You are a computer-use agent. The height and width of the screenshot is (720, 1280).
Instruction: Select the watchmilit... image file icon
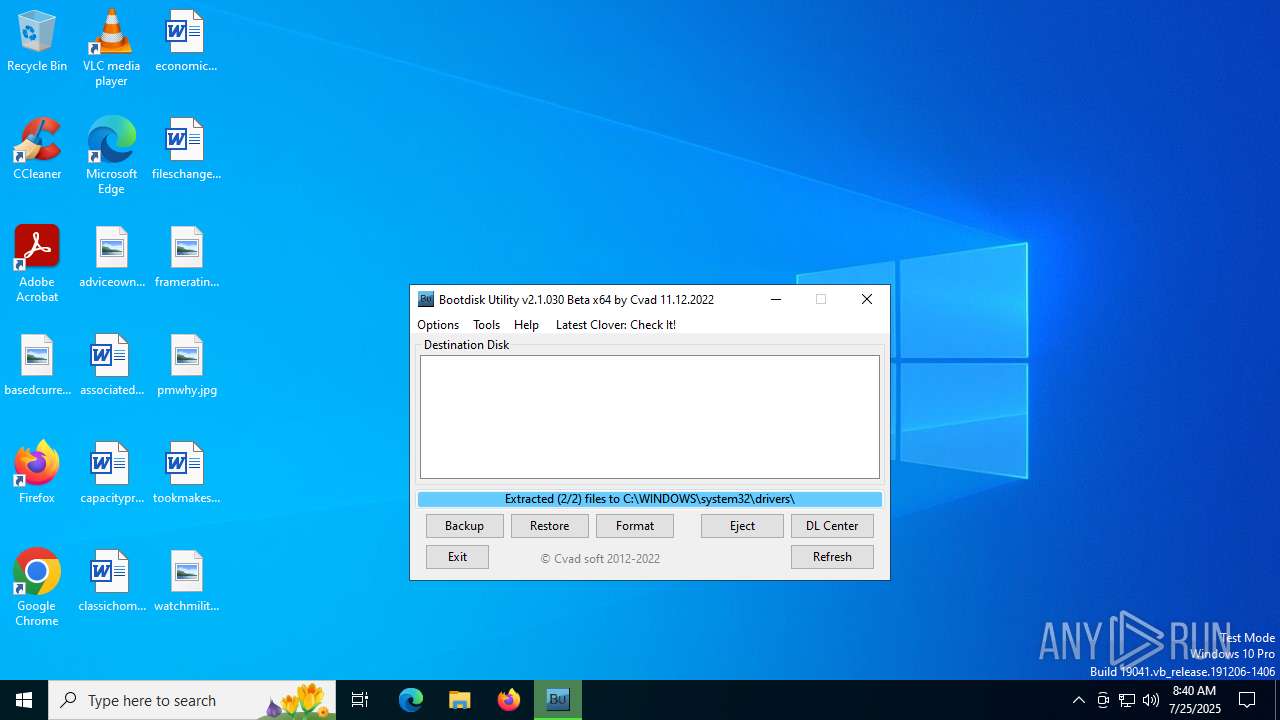(186, 581)
